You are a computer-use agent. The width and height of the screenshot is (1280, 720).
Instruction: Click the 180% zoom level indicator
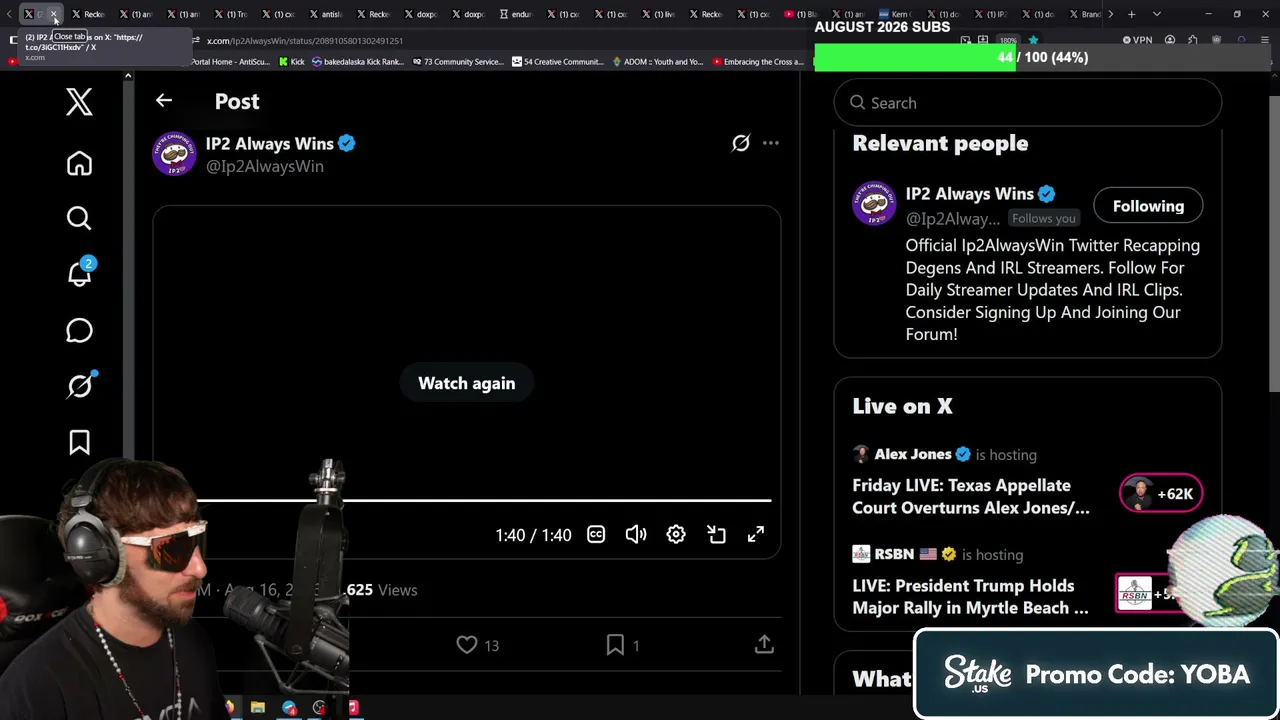(1008, 40)
